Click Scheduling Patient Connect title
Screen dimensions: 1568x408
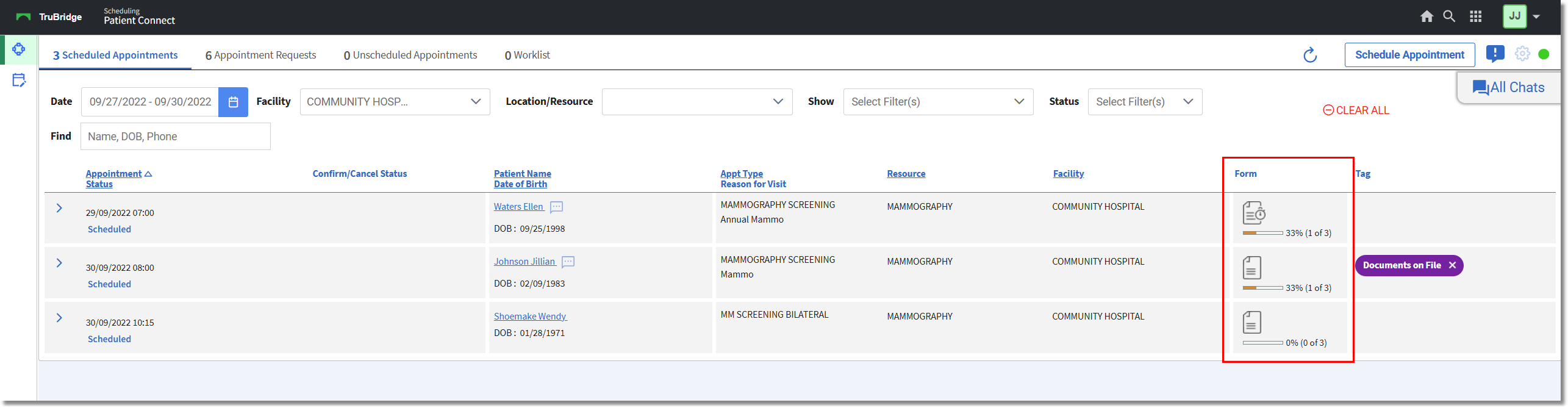click(x=139, y=16)
